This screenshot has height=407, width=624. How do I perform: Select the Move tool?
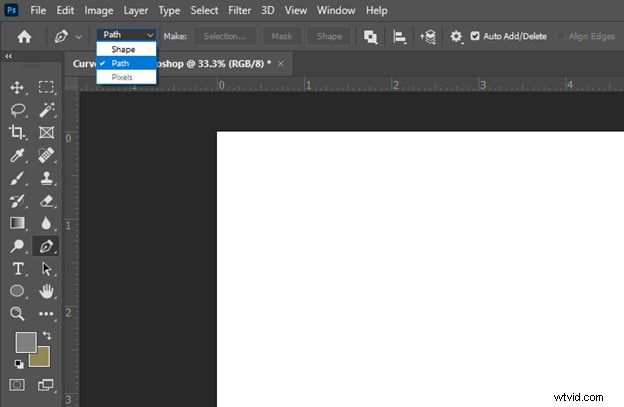[x=17, y=88]
